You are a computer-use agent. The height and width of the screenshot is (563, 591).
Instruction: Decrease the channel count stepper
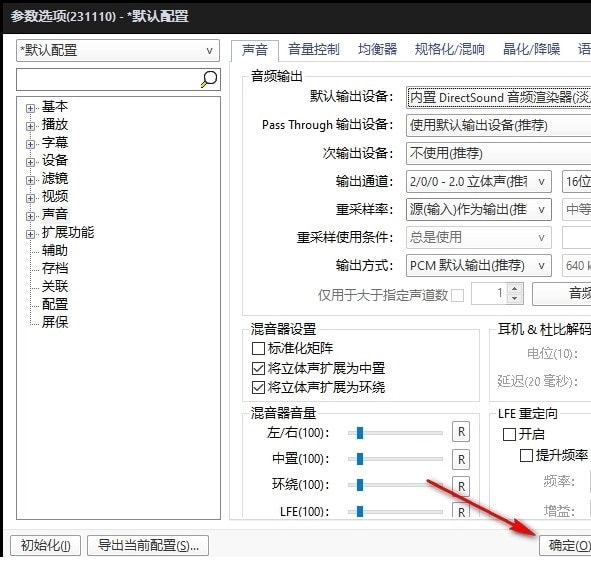514,299
